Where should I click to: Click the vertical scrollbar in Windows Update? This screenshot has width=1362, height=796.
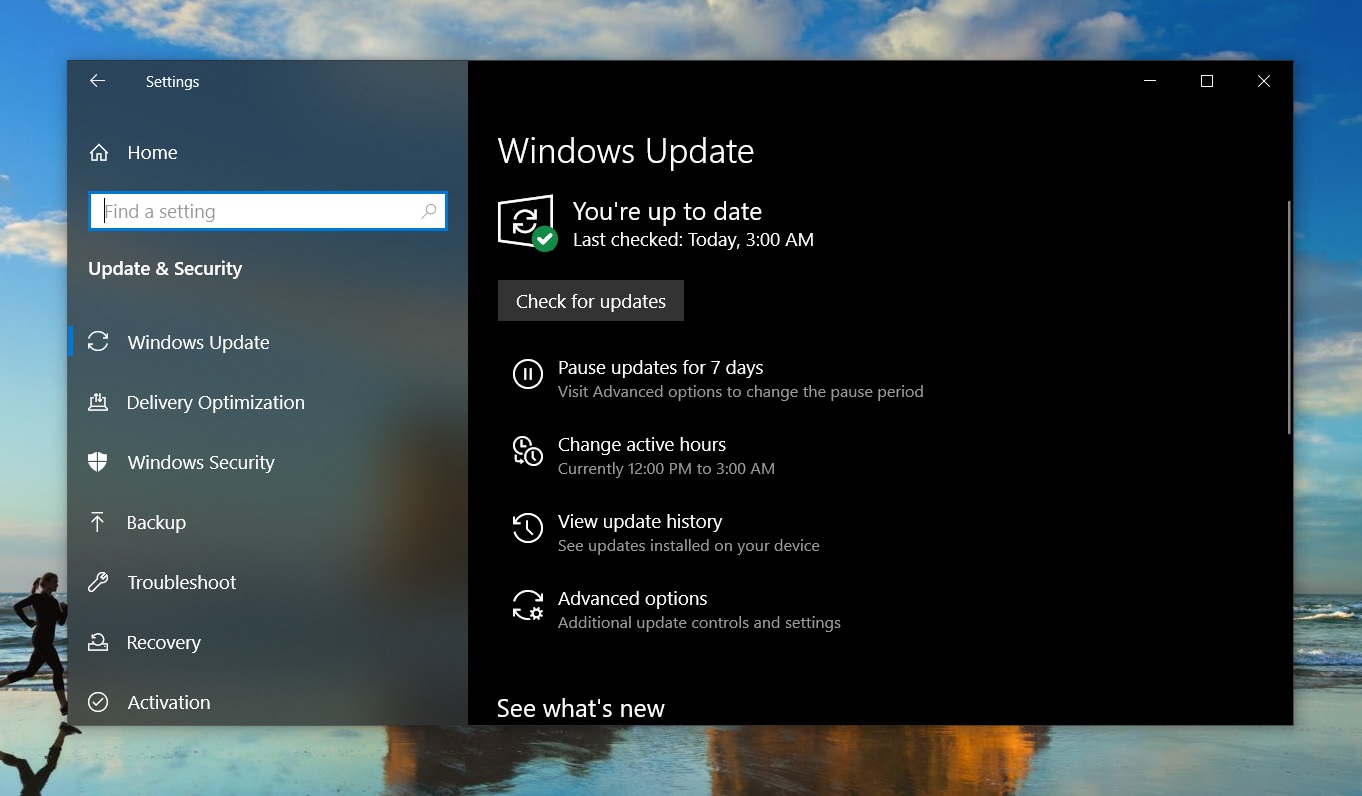click(x=1289, y=317)
